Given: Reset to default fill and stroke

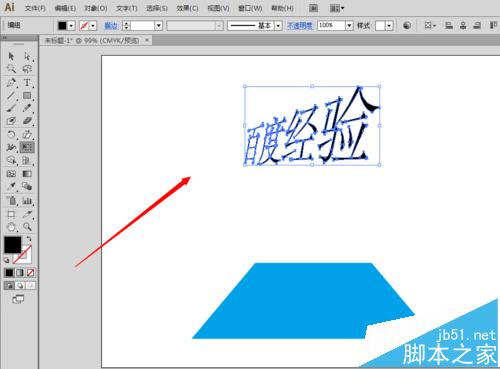Looking at the screenshot, I should (6, 260).
